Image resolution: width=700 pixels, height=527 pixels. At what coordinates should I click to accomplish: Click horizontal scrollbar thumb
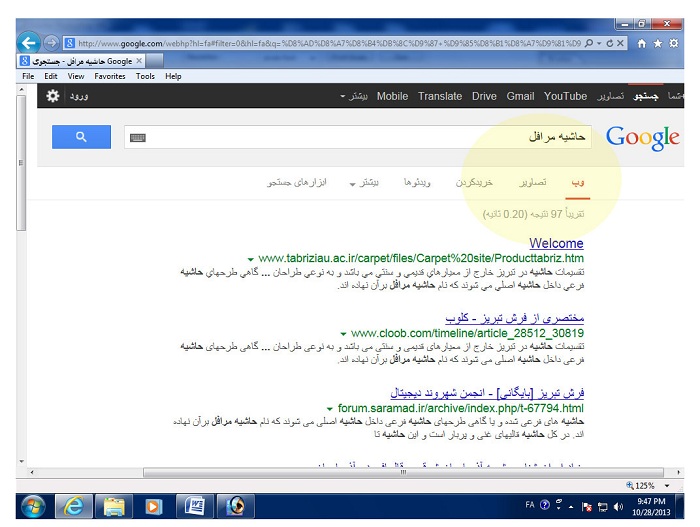403,472
